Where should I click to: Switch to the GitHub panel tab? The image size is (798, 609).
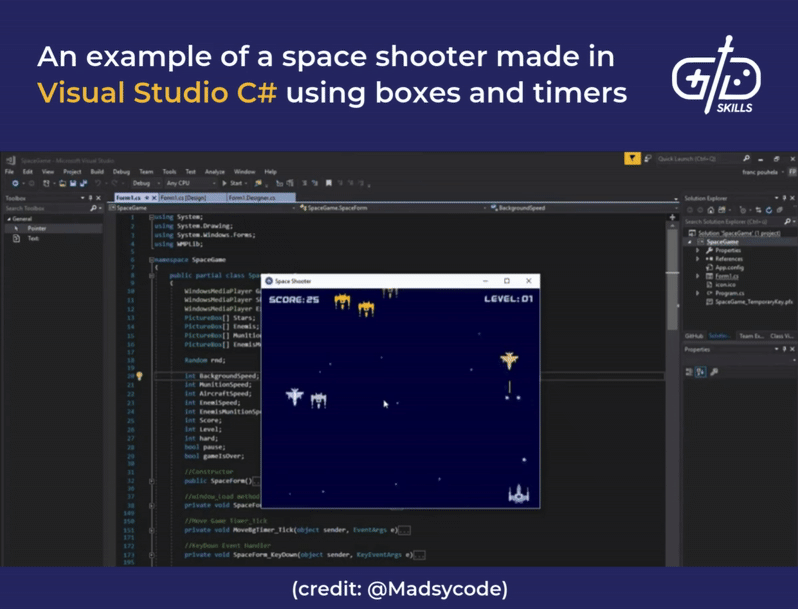coord(693,336)
